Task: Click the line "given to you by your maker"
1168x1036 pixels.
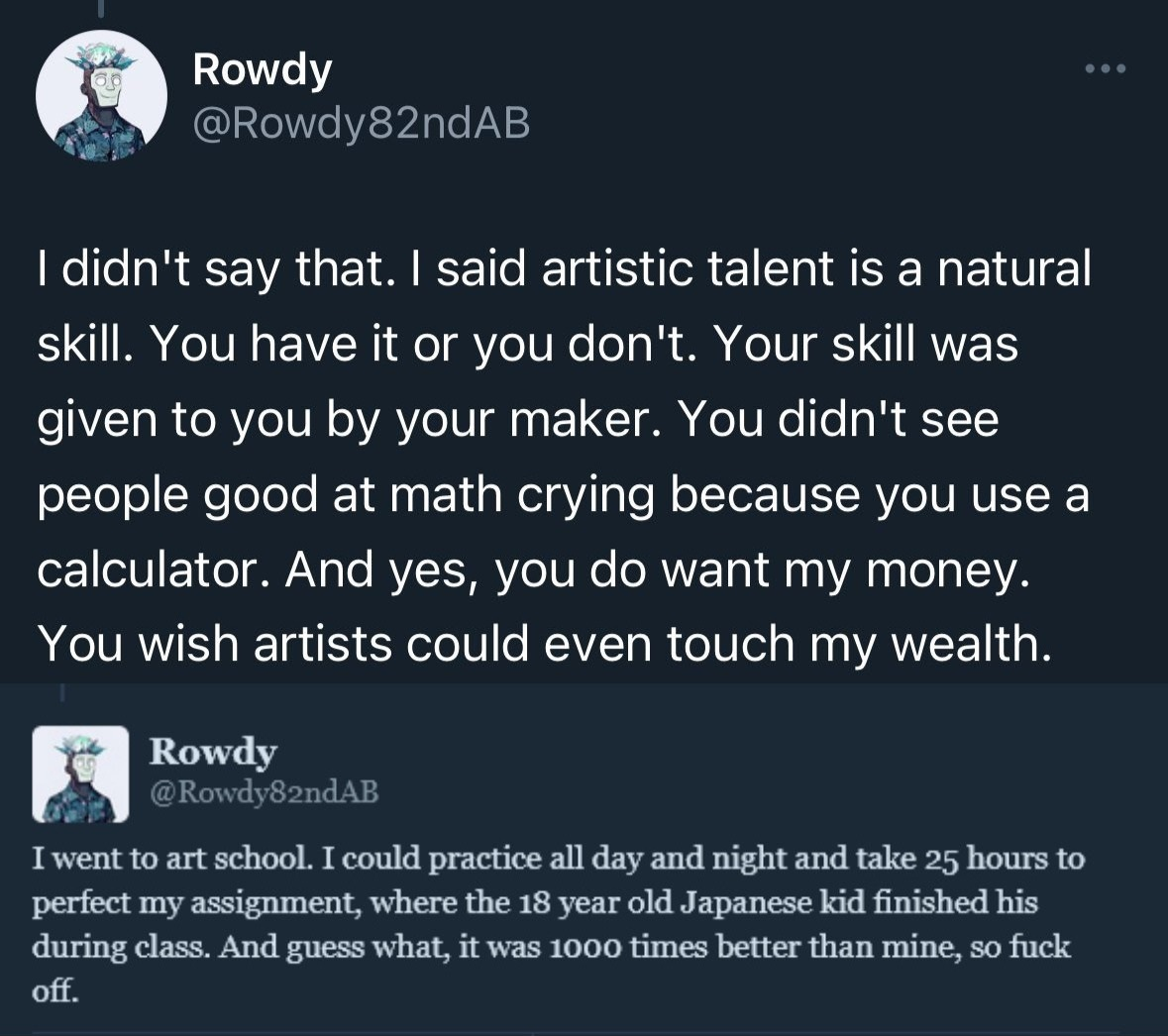Action: click(341, 419)
